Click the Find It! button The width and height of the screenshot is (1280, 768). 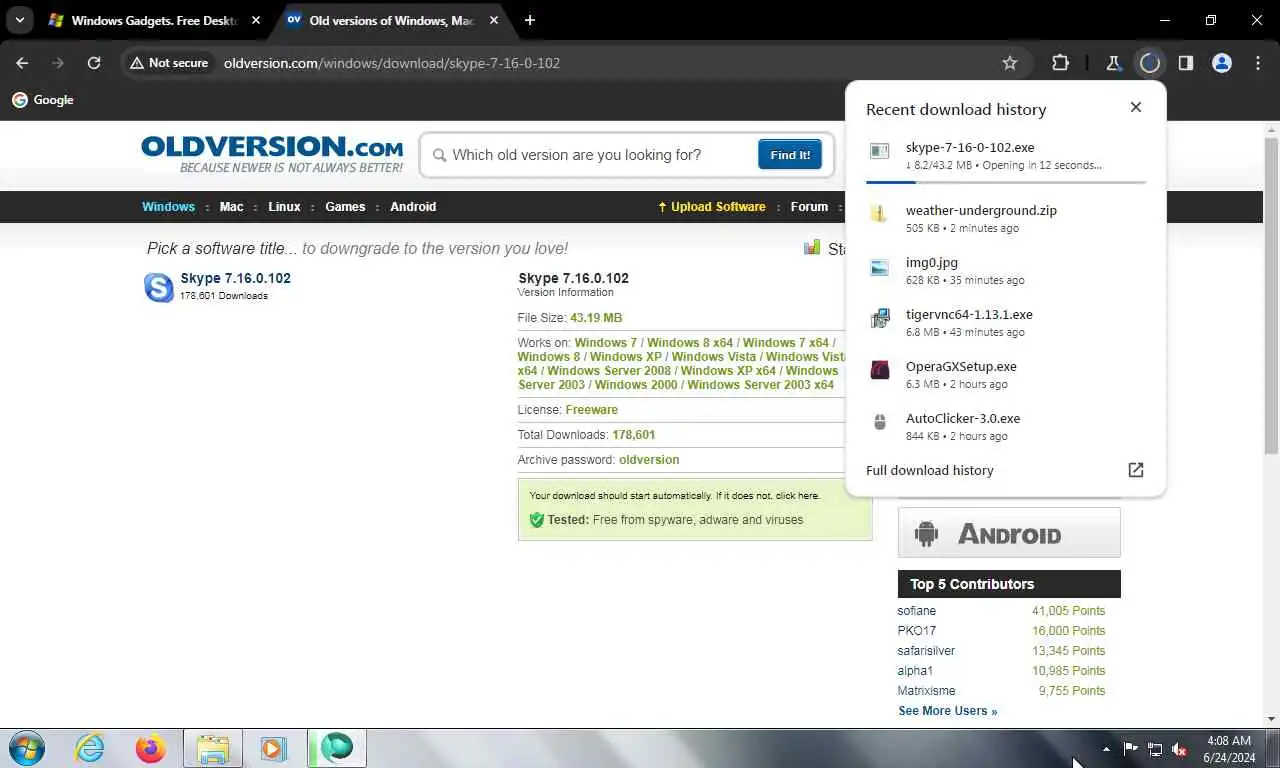pos(790,155)
